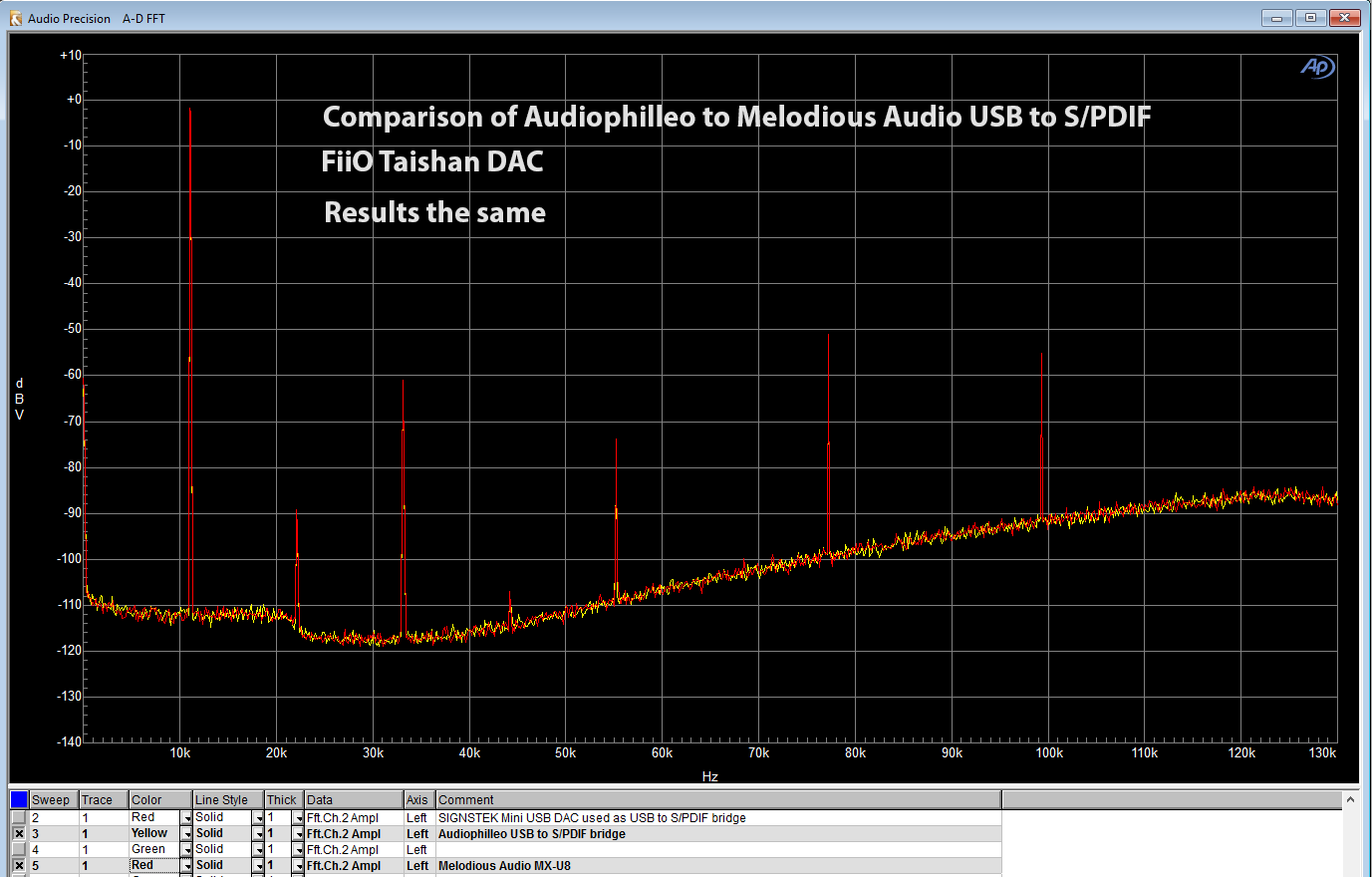This screenshot has width=1372, height=877.
Task: Select the Ft.Ch.2 Ampl data cell in sweep 5
Action: pos(354,865)
